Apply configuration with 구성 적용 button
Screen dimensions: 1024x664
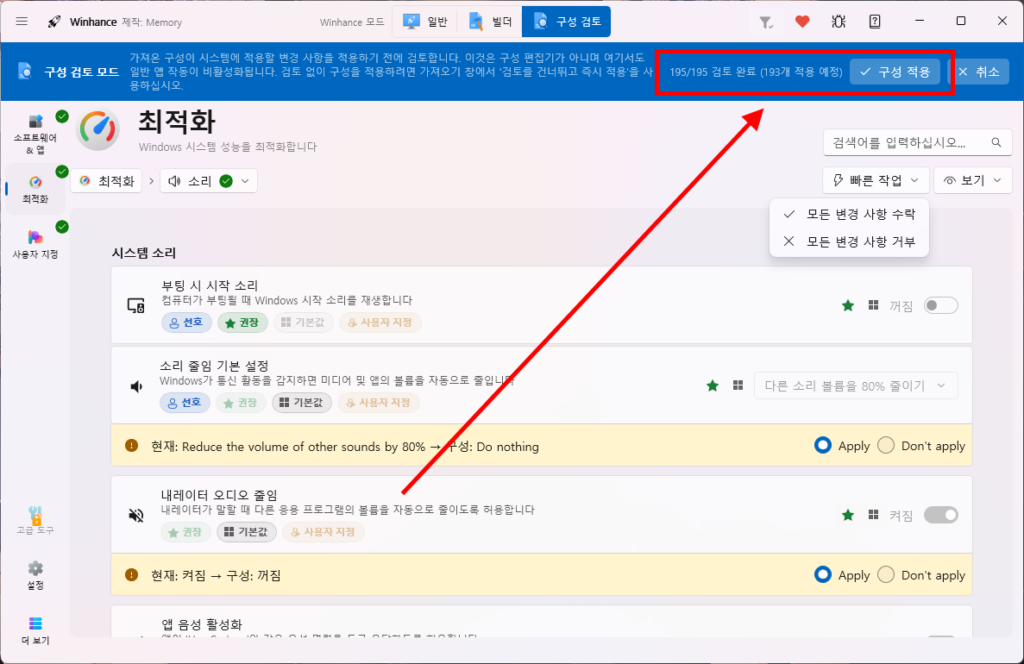pos(895,72)
